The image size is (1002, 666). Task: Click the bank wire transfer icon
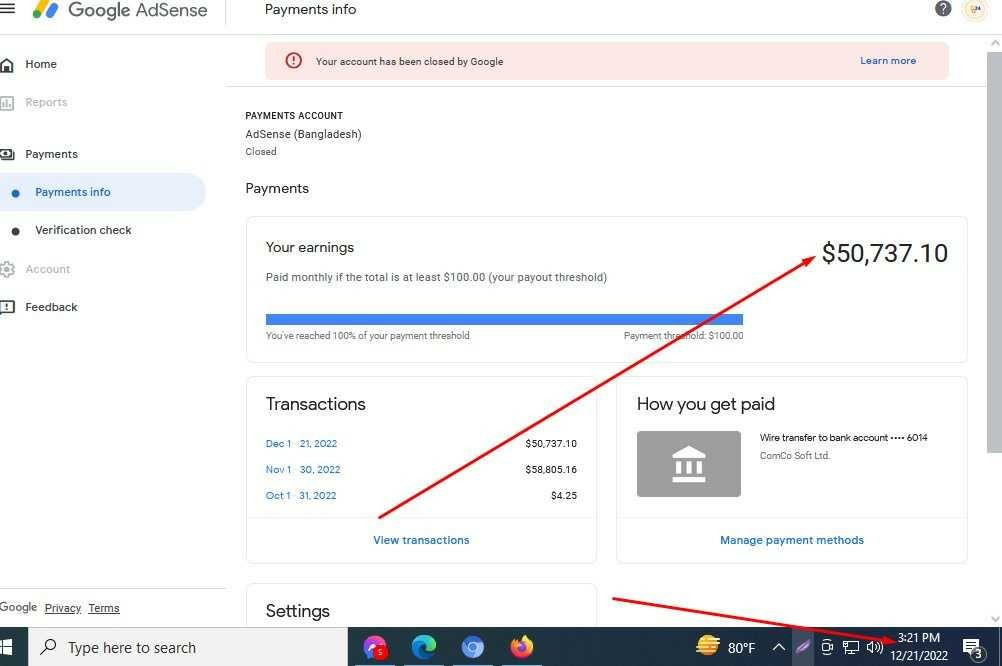[x=688, y=464]
